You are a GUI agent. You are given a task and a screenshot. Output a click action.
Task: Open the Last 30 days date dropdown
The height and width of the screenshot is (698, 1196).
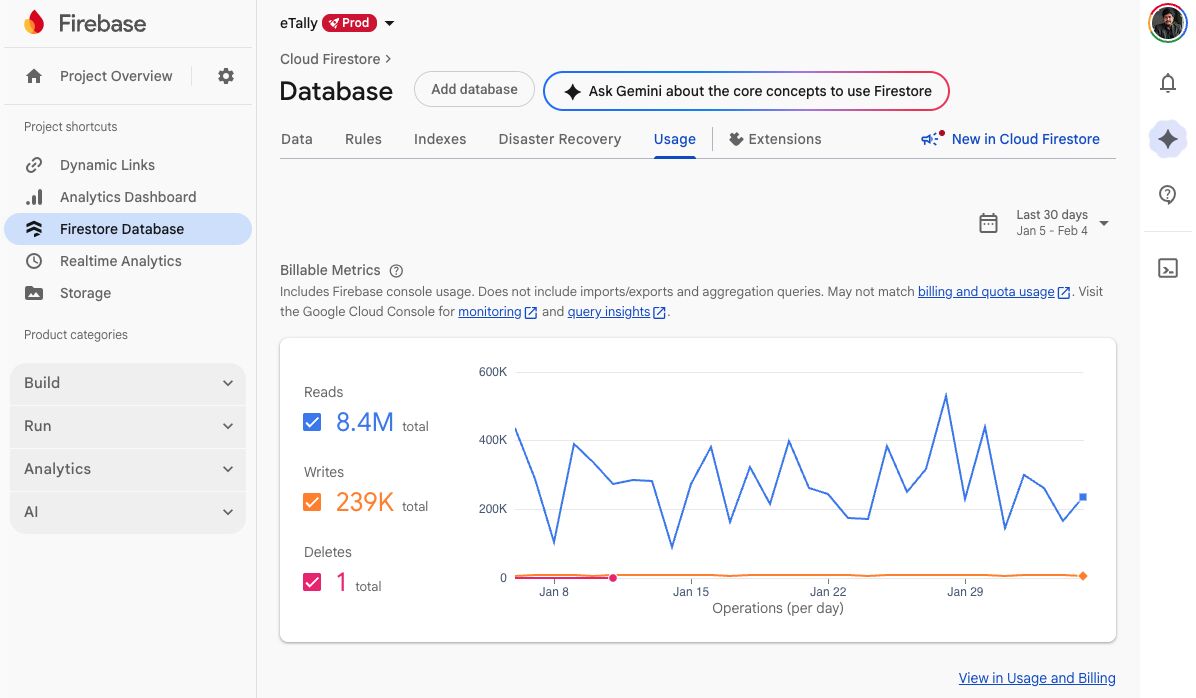[x=1044, y=223]
